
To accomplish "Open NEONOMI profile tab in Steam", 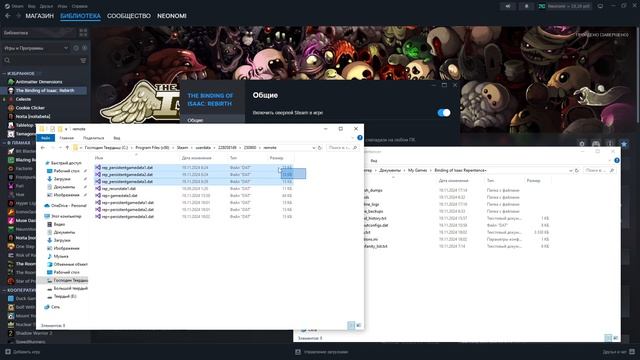I will (172, 16).
